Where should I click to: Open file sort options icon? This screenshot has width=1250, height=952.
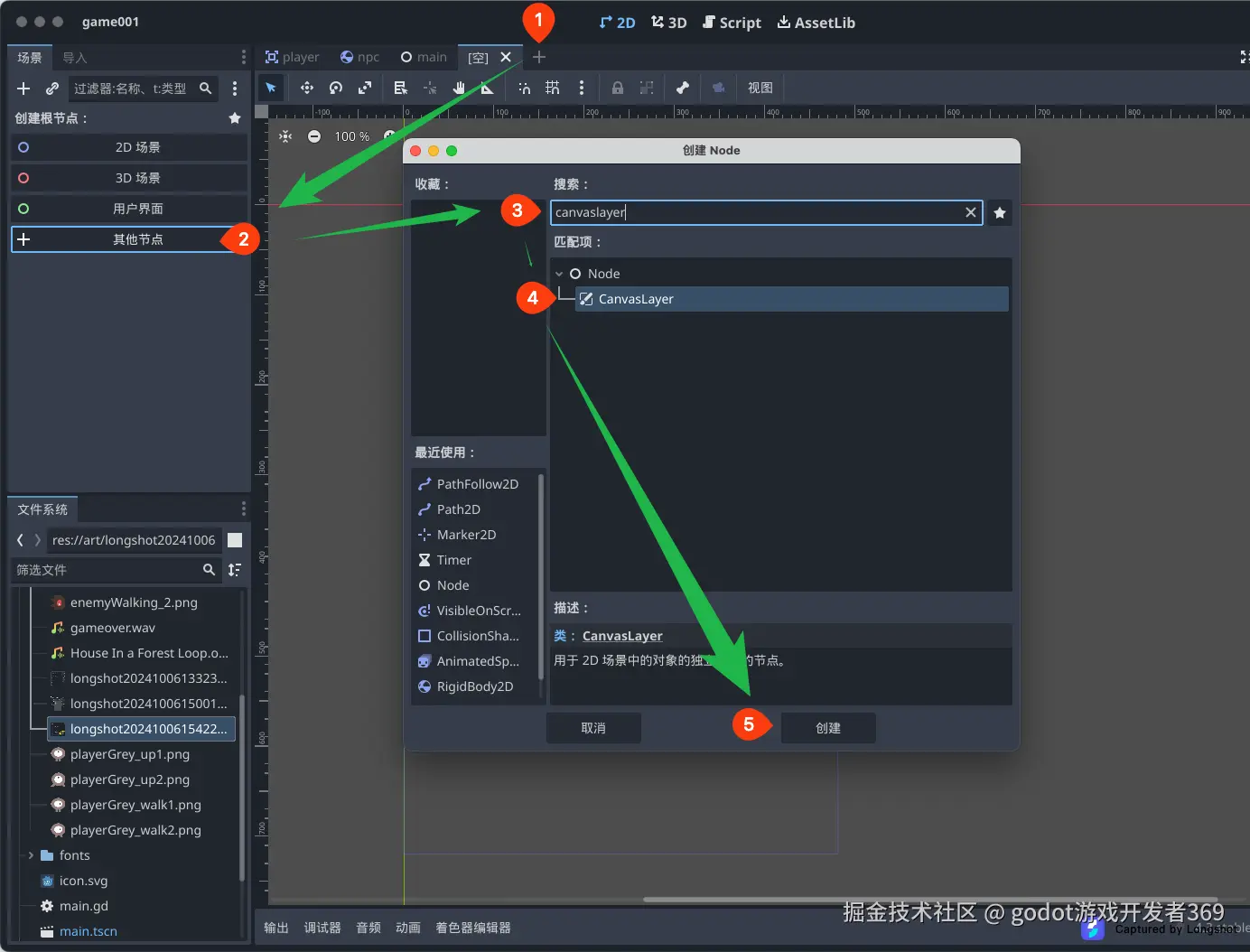tap(235, 570)
